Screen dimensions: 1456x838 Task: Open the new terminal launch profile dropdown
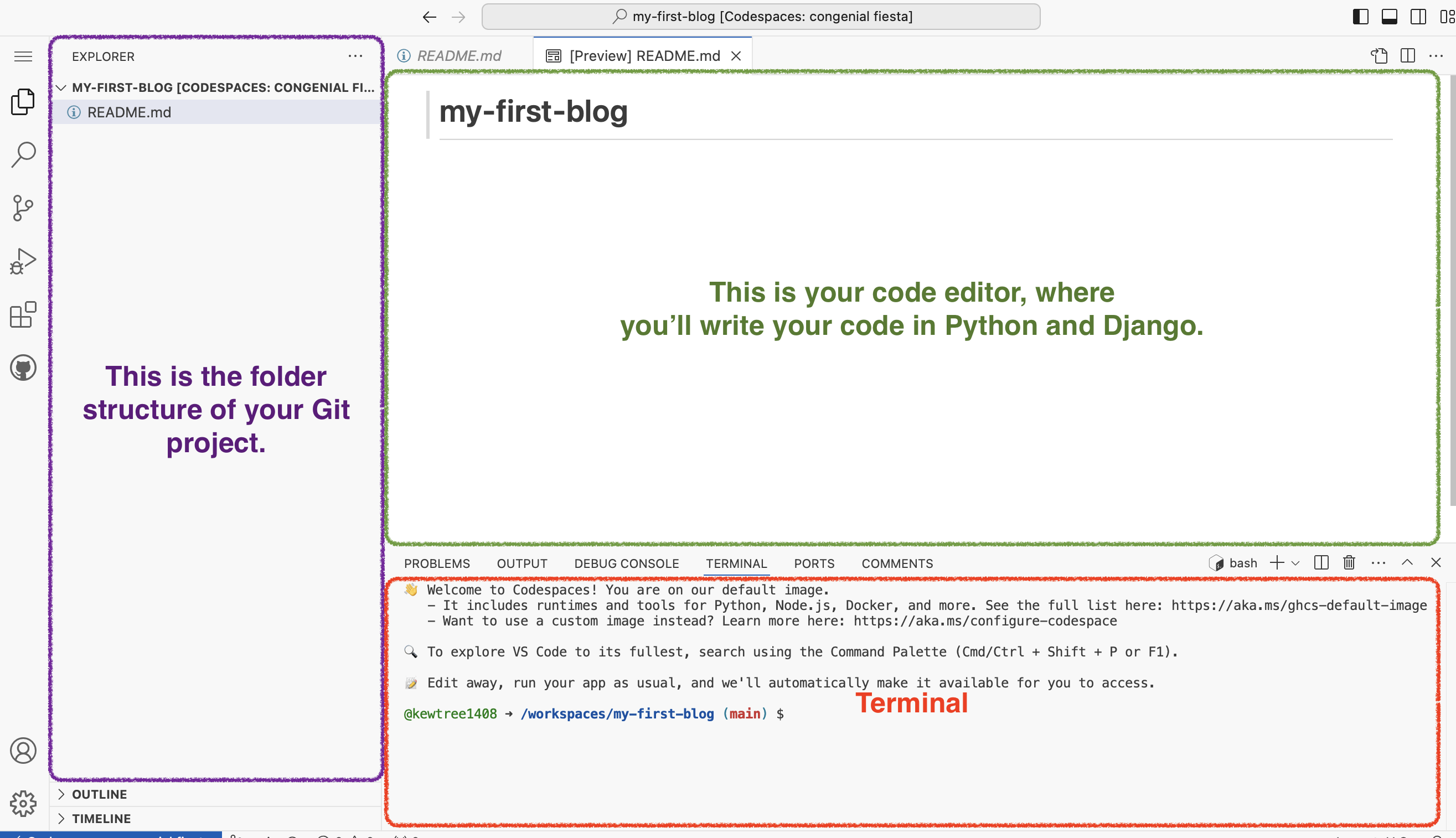click(x=1296, y=563)
